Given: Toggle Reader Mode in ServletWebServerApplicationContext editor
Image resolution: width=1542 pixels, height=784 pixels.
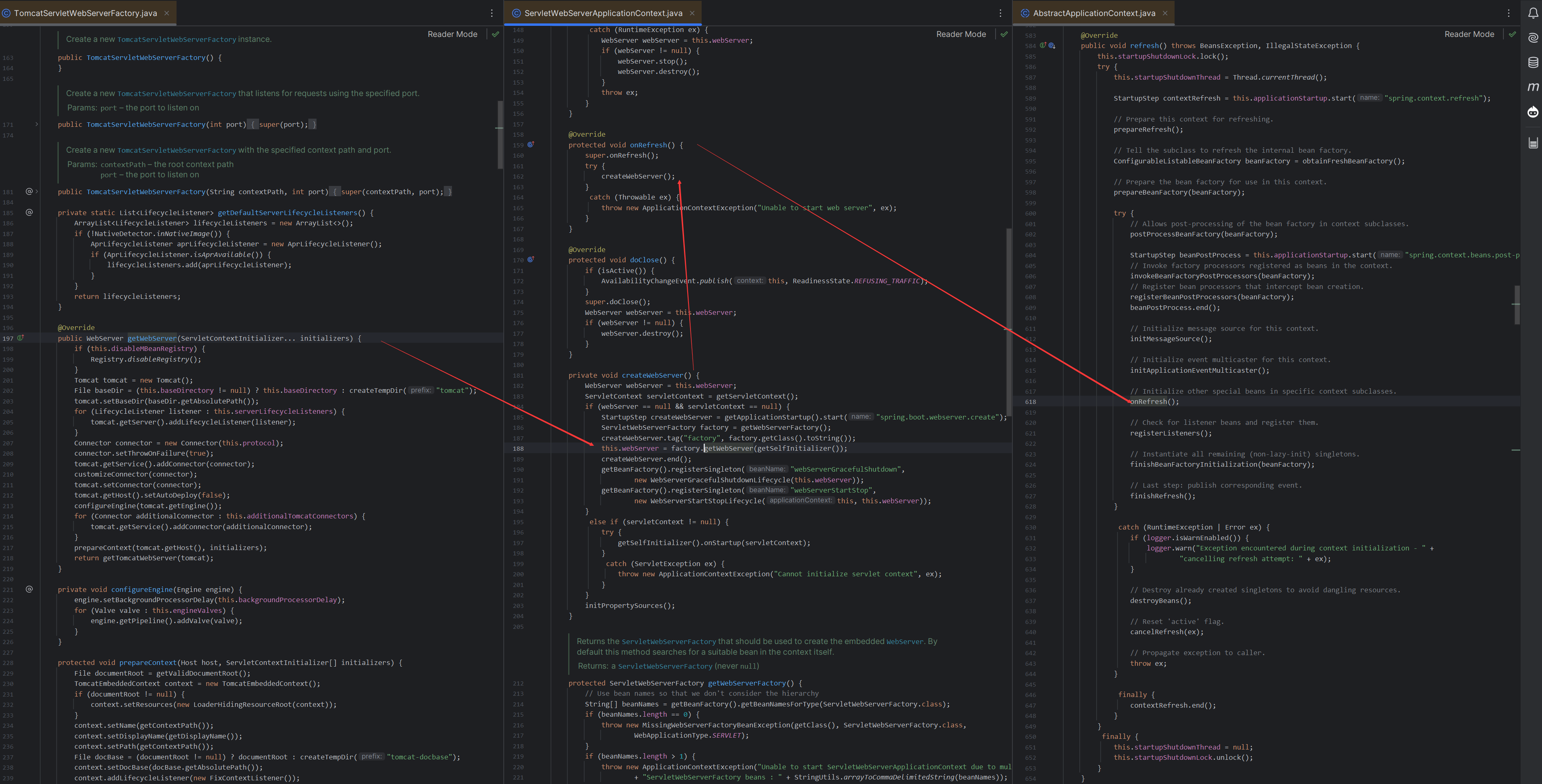Looking at the screenshot, I should [x=961, y=34].
